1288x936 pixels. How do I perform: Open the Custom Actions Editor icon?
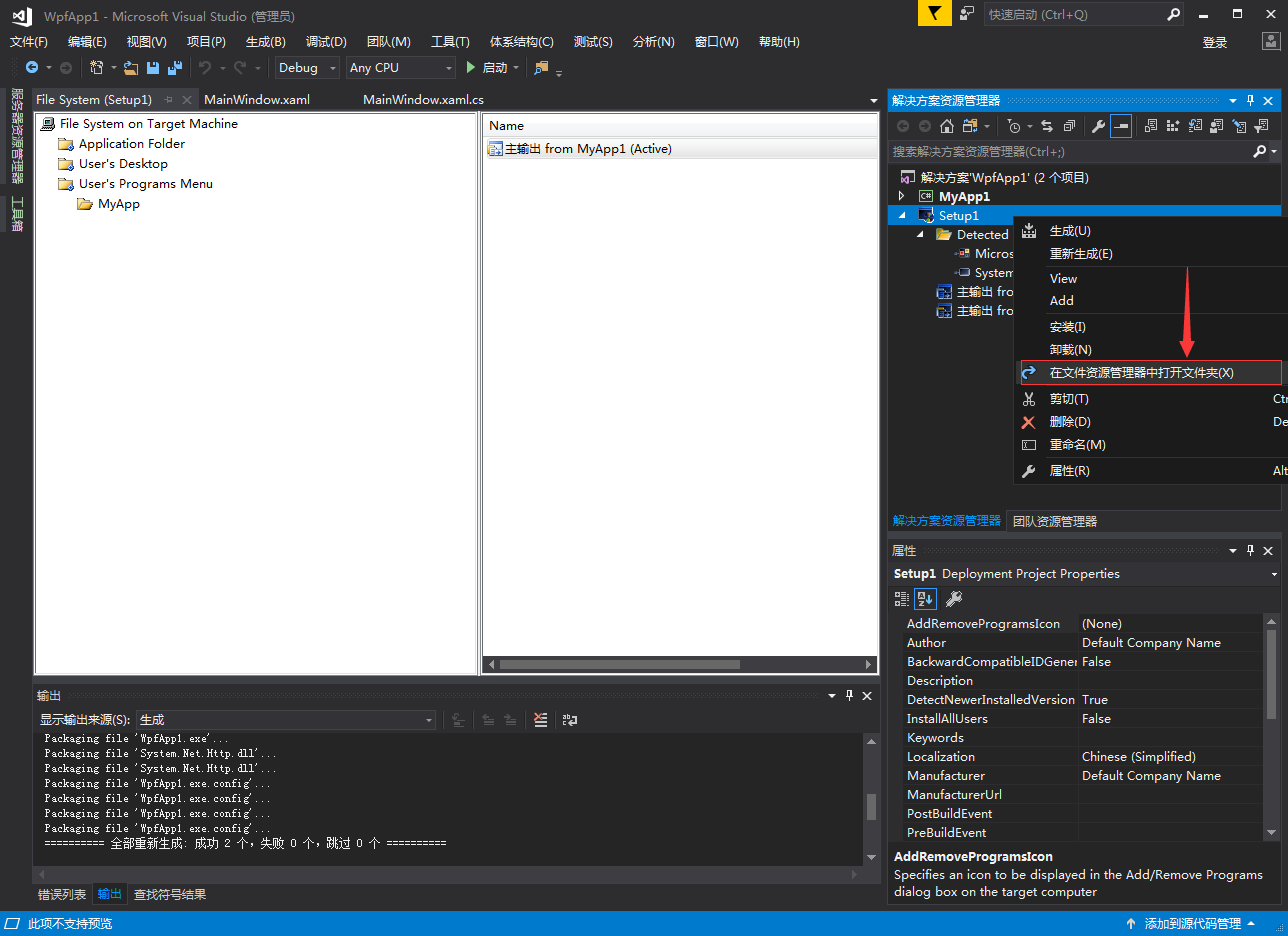[x=1239, y=126]
